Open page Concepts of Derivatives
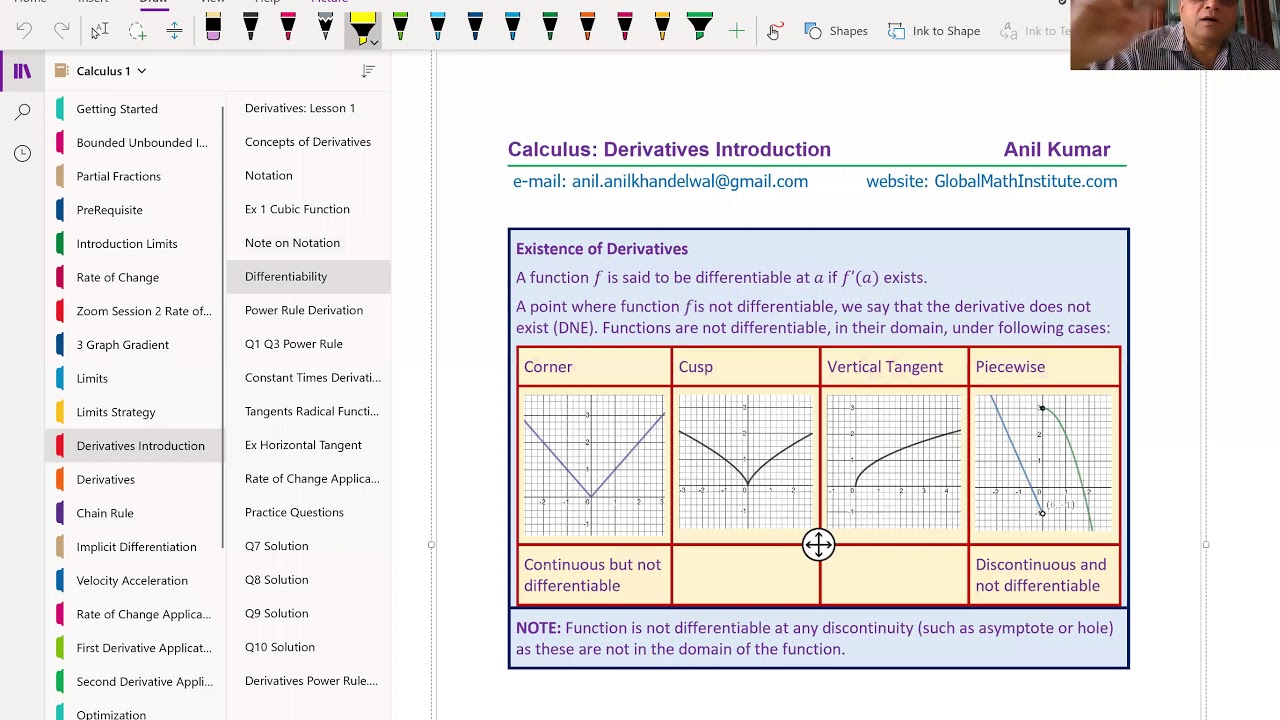Viewport: 1280px width, 720px height. coord(307,142)
